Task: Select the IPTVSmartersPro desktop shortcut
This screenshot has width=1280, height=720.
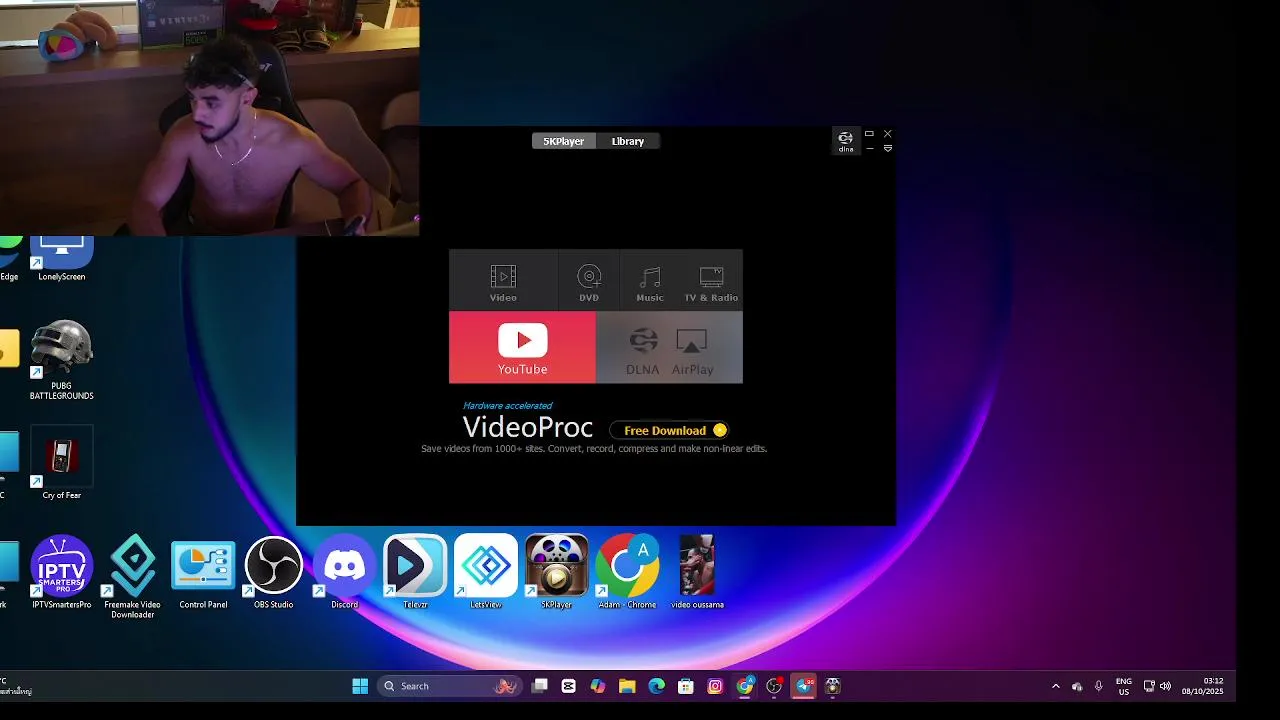Action: (62, 572)
